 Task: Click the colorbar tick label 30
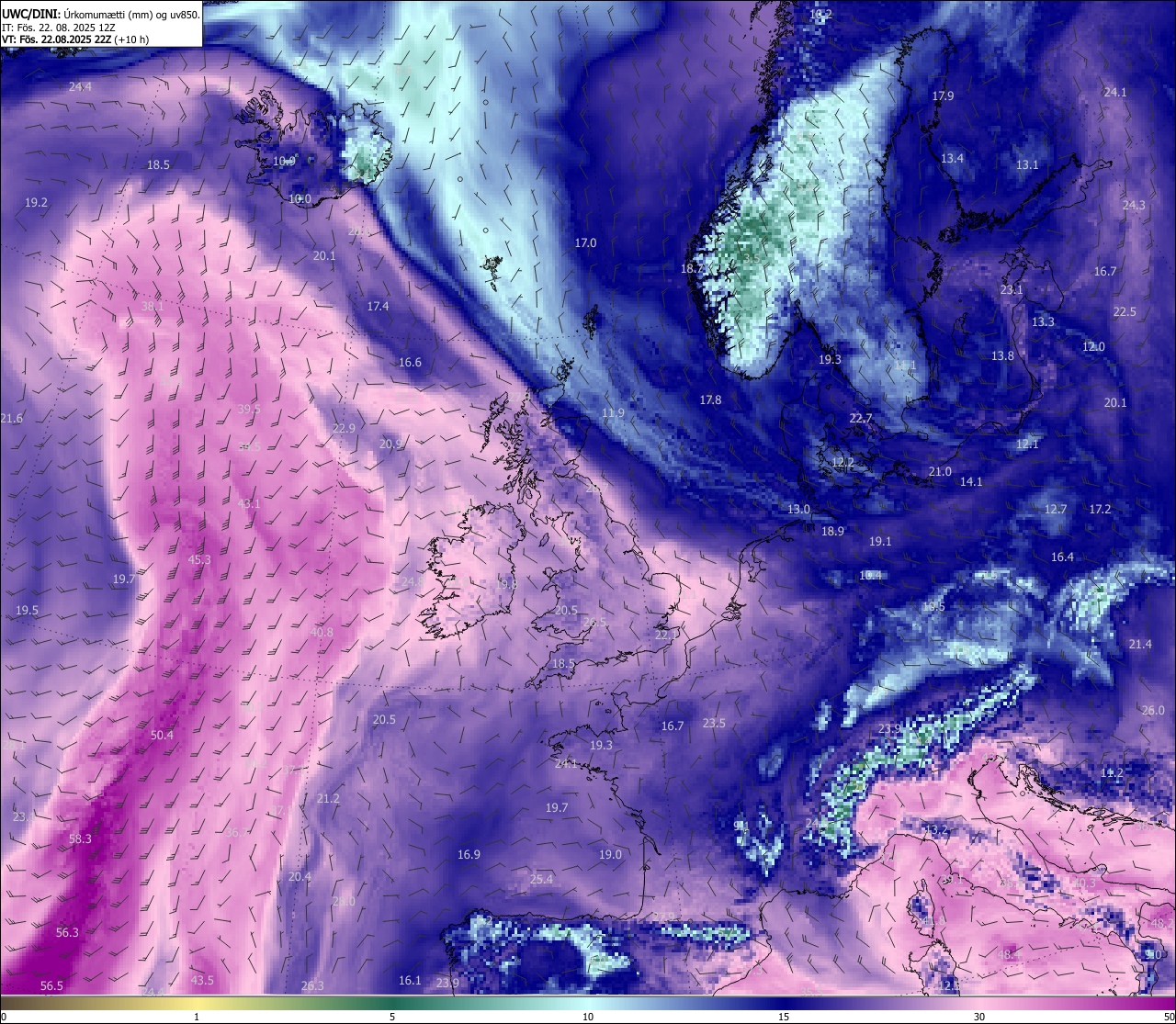point(979,1017)
